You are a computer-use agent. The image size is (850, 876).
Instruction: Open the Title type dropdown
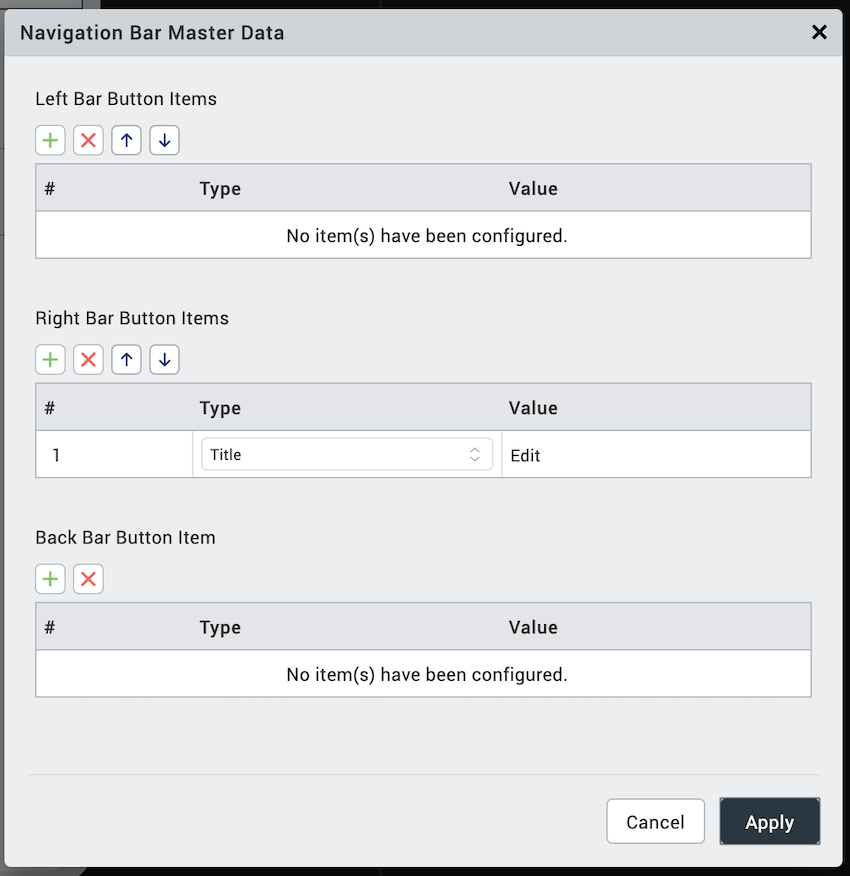click(x=346, y=454)
